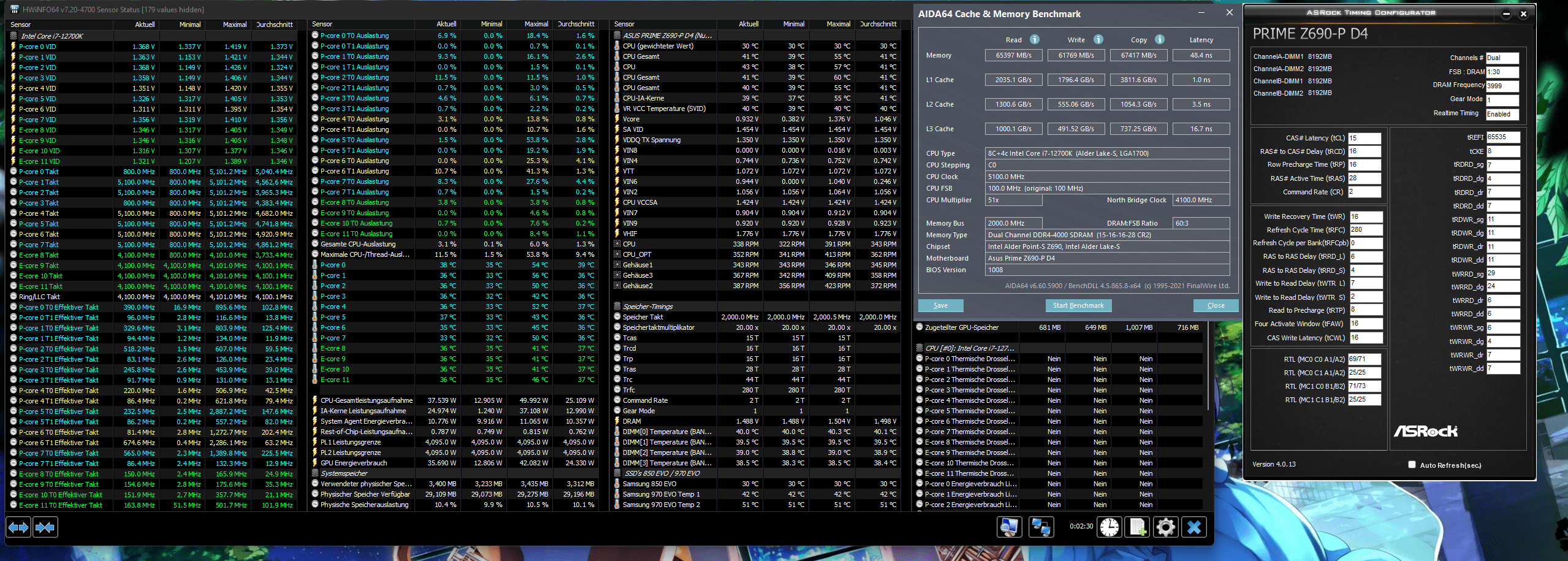Click the start logging sheet icon in HWiNFO
This screenshot has width=1568, height=561.
click(x=1138, y=527)
